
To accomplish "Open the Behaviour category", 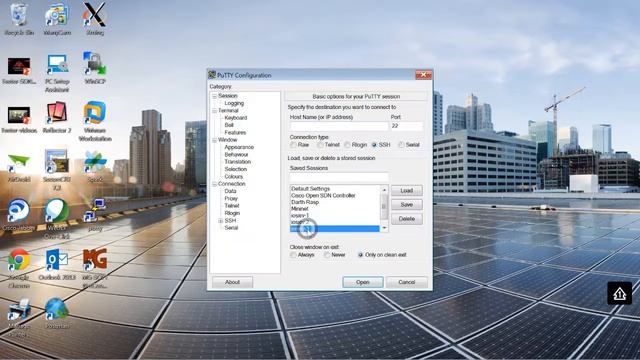I will [236, 155].
